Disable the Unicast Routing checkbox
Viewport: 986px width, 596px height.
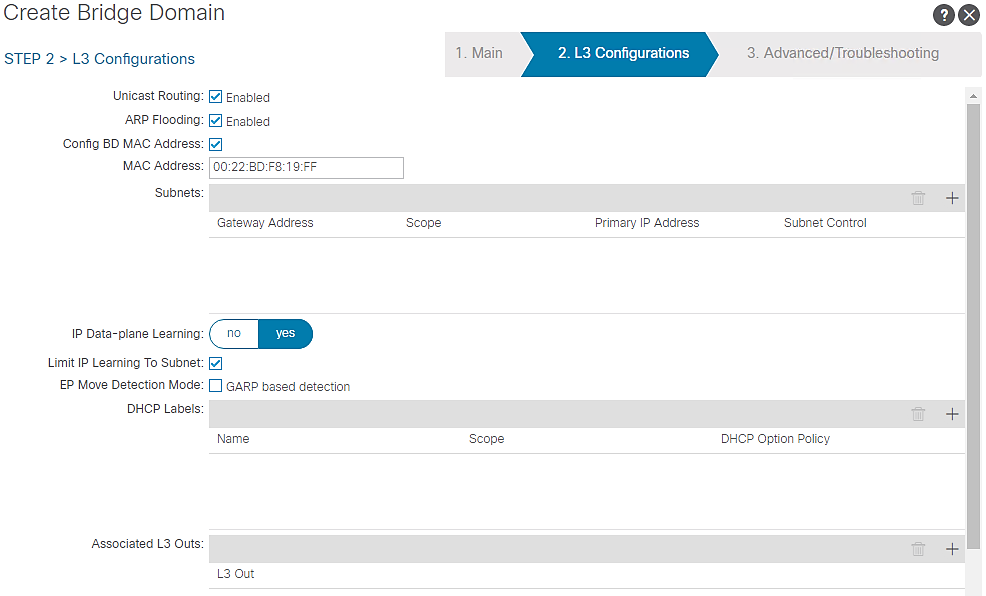click(215, 97)
